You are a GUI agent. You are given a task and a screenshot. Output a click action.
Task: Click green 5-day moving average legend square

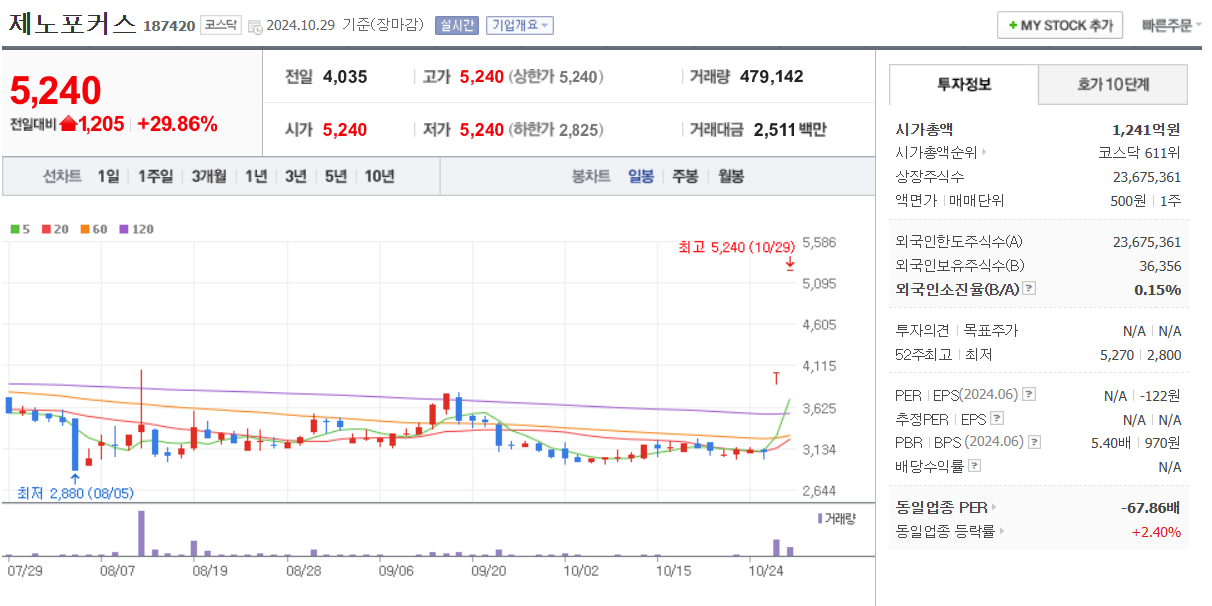click(14, 229)
